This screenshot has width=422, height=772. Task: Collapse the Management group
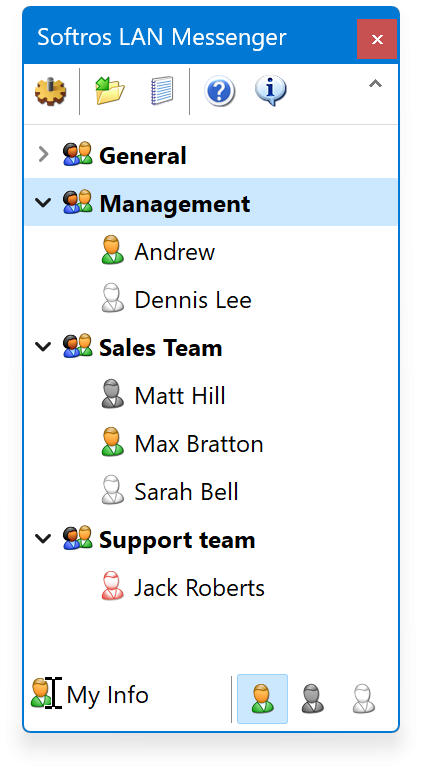pos(44,202)
